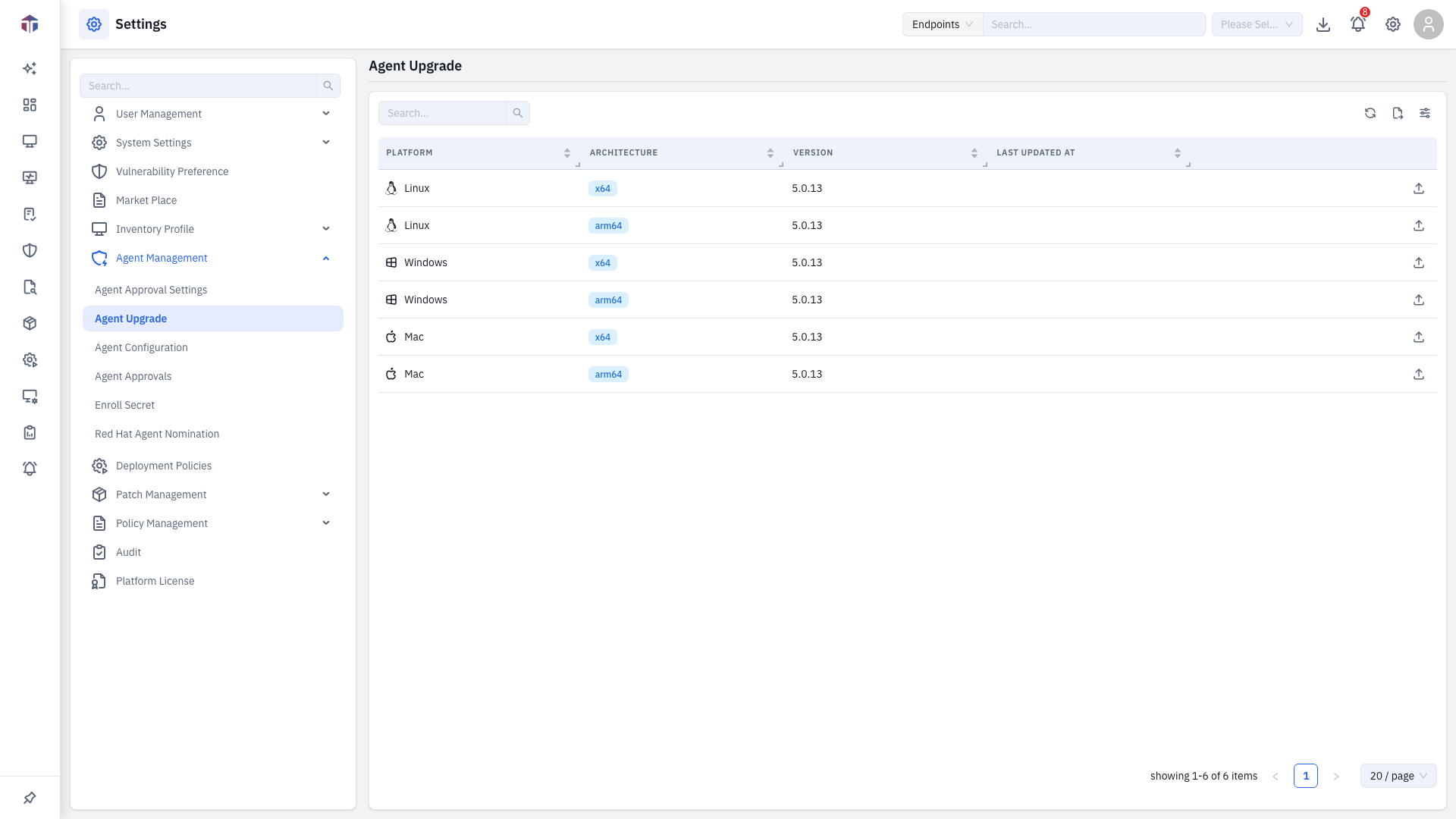Click page 1 pagination button
1456x819 pixels.
pyautogui.click(x=1306, y=776)
